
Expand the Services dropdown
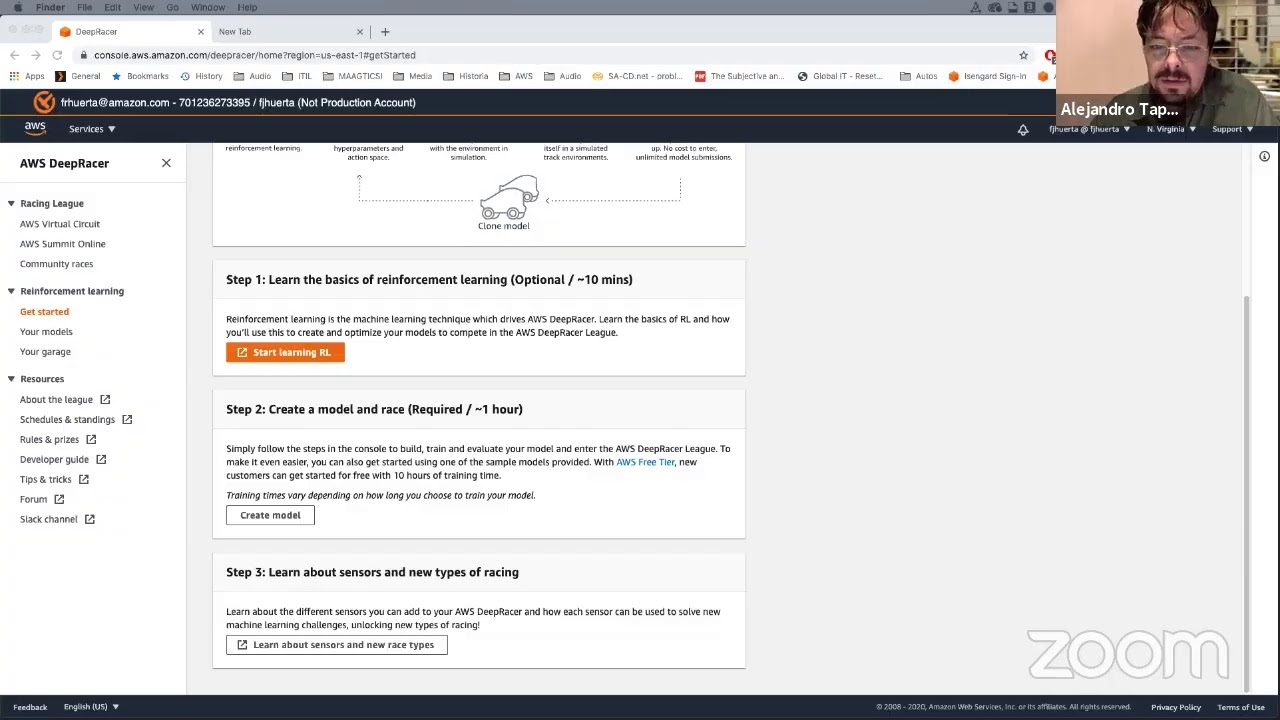[92, 129]
